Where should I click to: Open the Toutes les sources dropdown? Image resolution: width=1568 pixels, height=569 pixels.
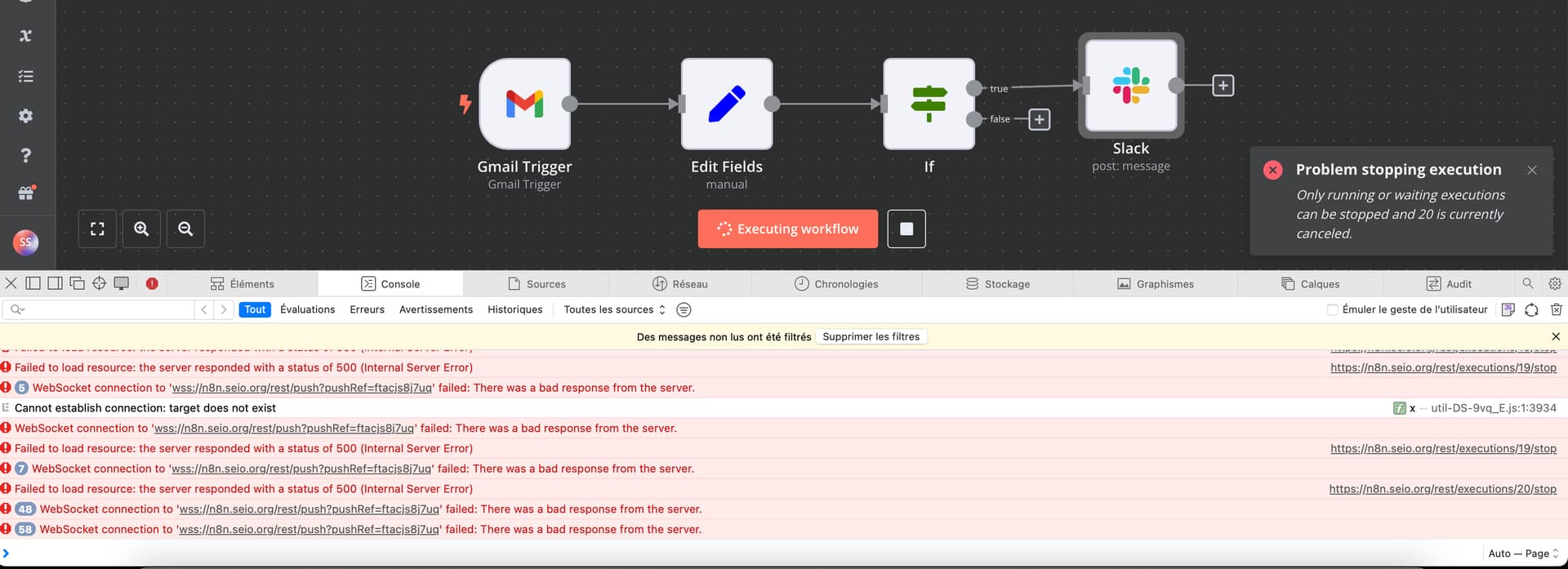[x=614, y=309]
